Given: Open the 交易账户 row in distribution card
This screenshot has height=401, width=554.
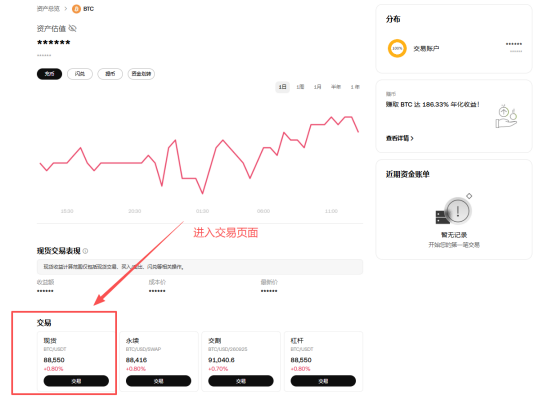Looking at the screenshot, I should coord(454,48).
